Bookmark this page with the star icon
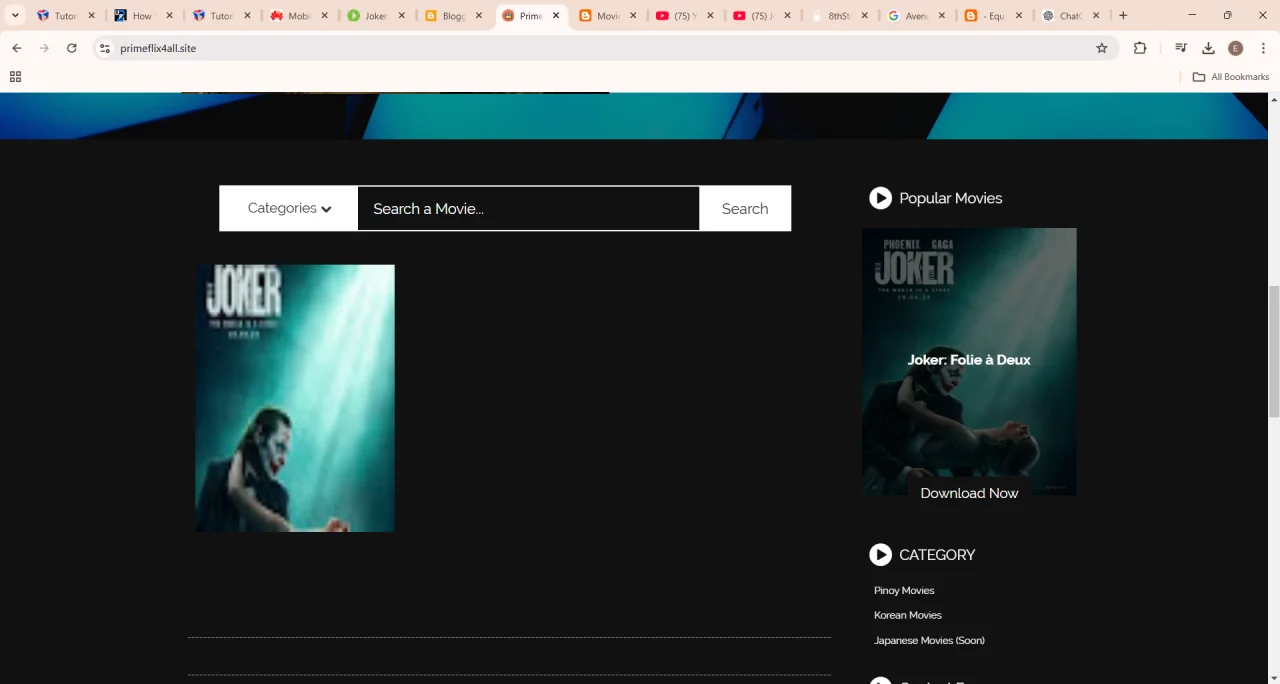Image resolution: width=1280 pixels, height=684 pixels. [x=1102, y=48]
